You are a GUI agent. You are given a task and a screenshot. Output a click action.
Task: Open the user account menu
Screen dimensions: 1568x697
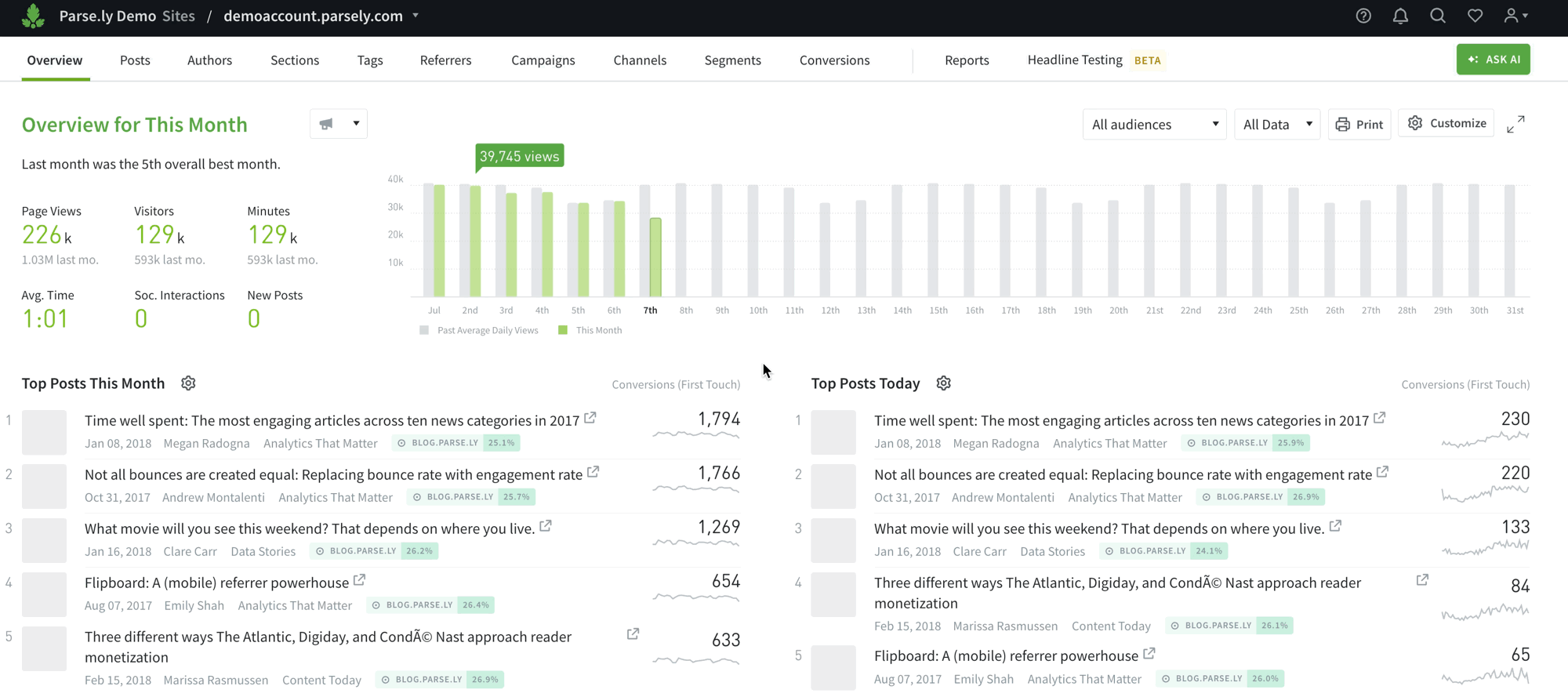[x=1515, y=16]
